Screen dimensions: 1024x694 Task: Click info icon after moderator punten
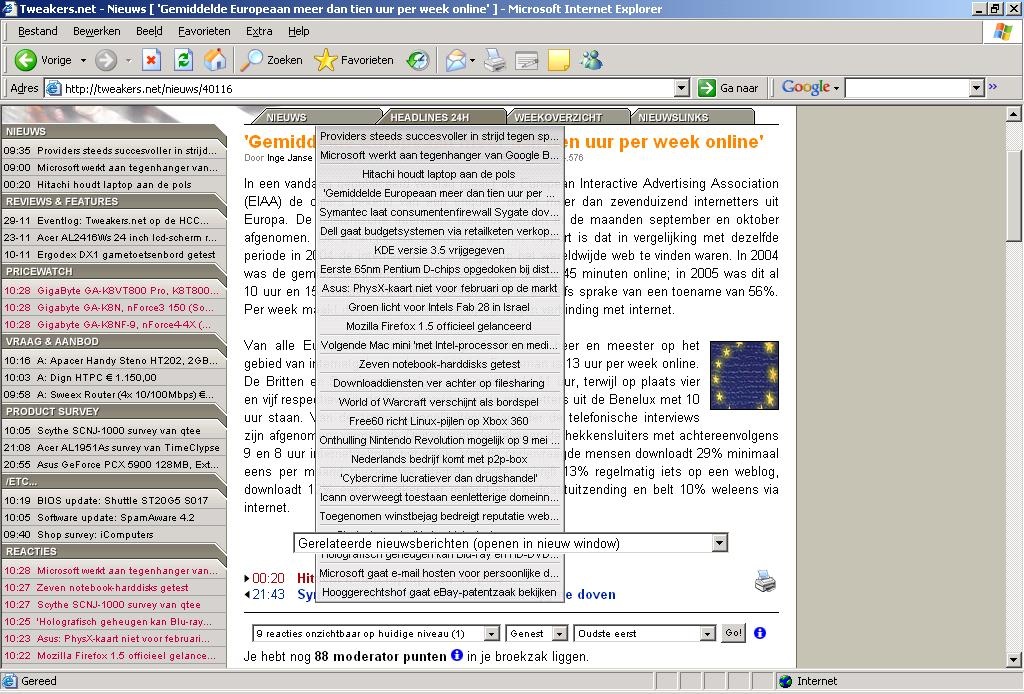point(456,655)
